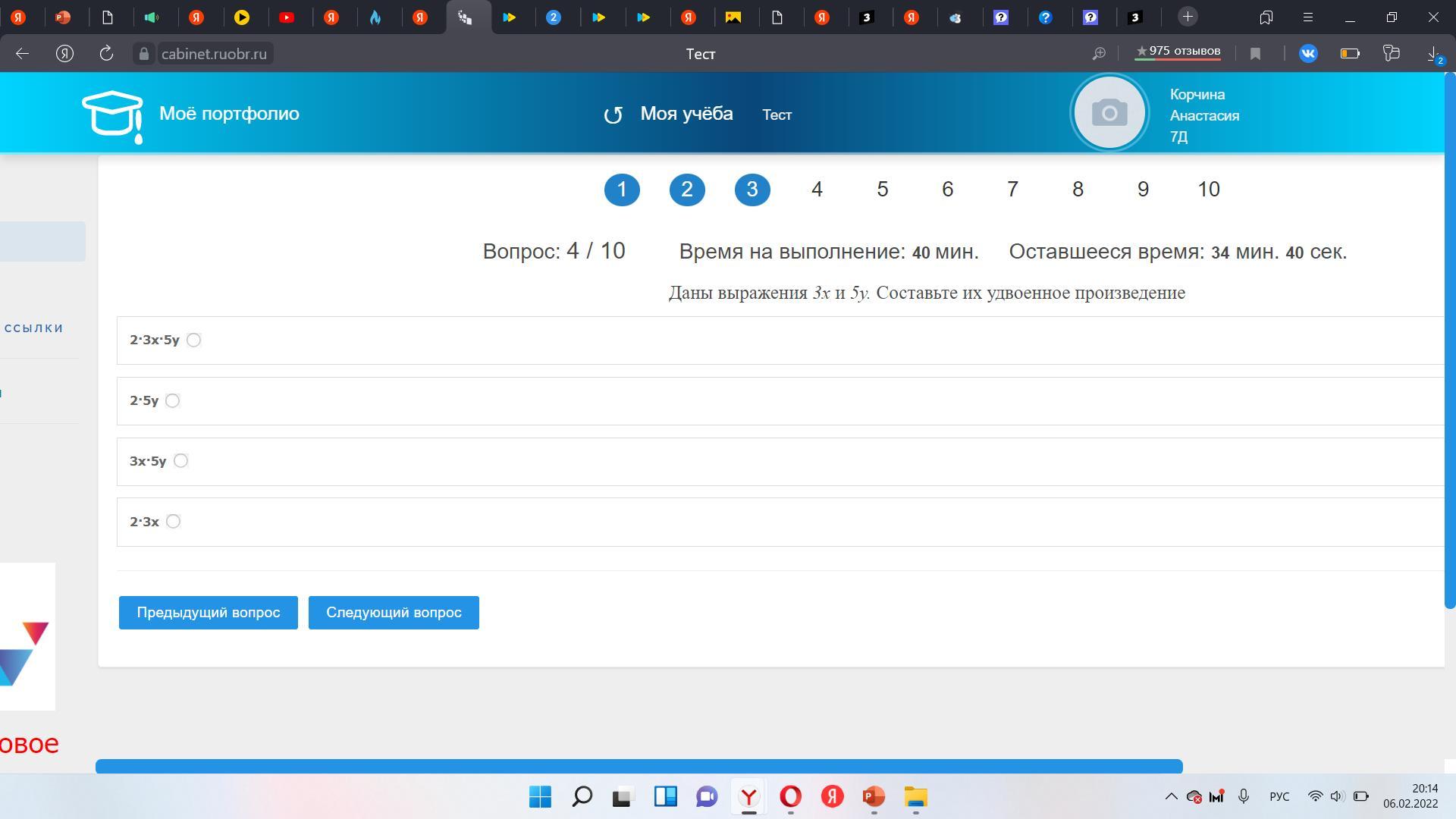Screen dimensions: 1456x819
Task: Open Моя учёба section
Action: click(x=686, y=114)
